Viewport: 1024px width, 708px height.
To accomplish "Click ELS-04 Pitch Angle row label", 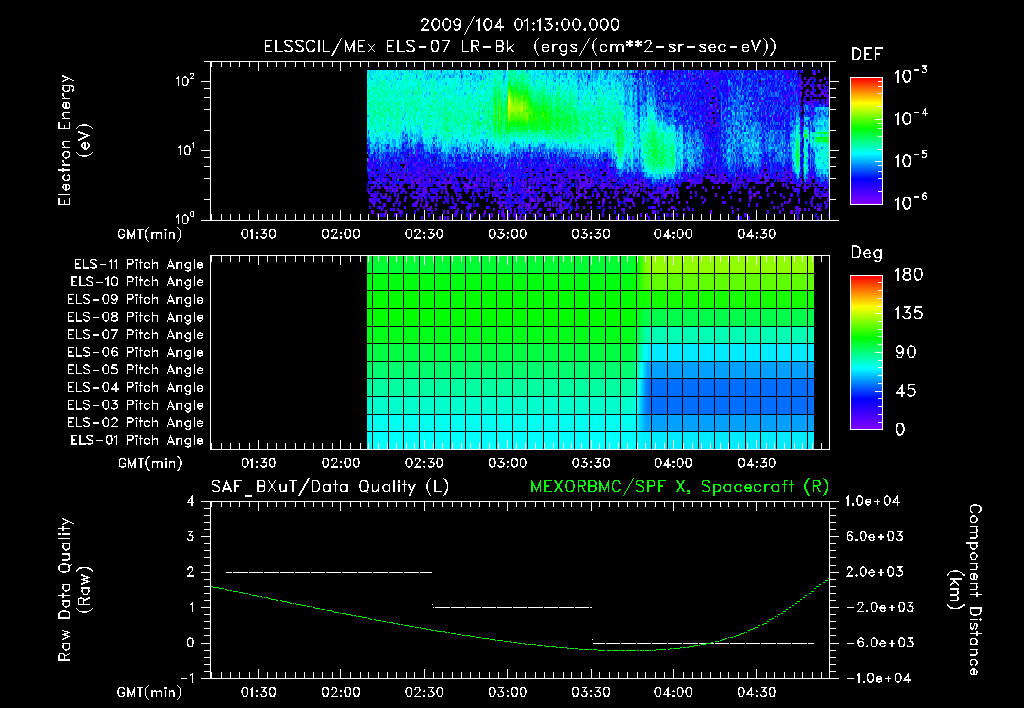I will (x=135, y=387).
